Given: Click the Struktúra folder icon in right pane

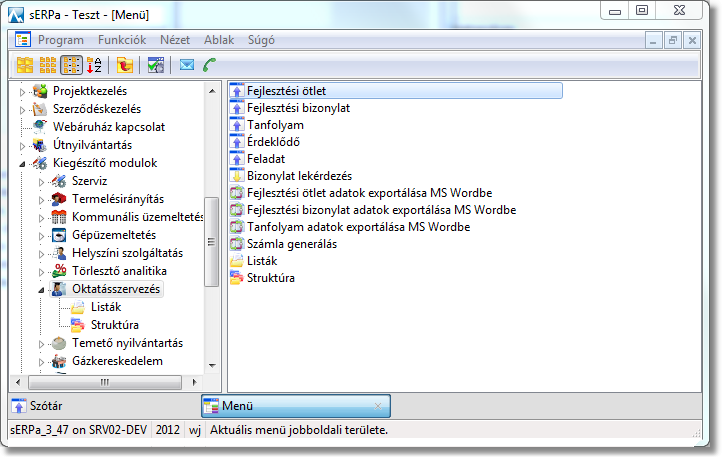Looking at the screenshot, I should click(x=237, y=278).
